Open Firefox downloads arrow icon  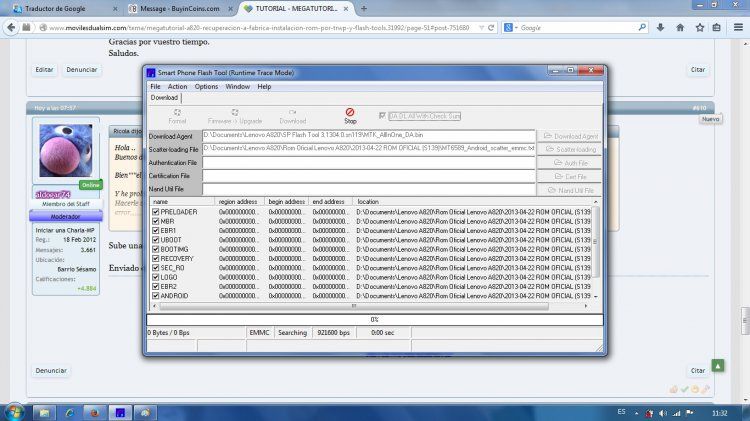pos(660,28)
